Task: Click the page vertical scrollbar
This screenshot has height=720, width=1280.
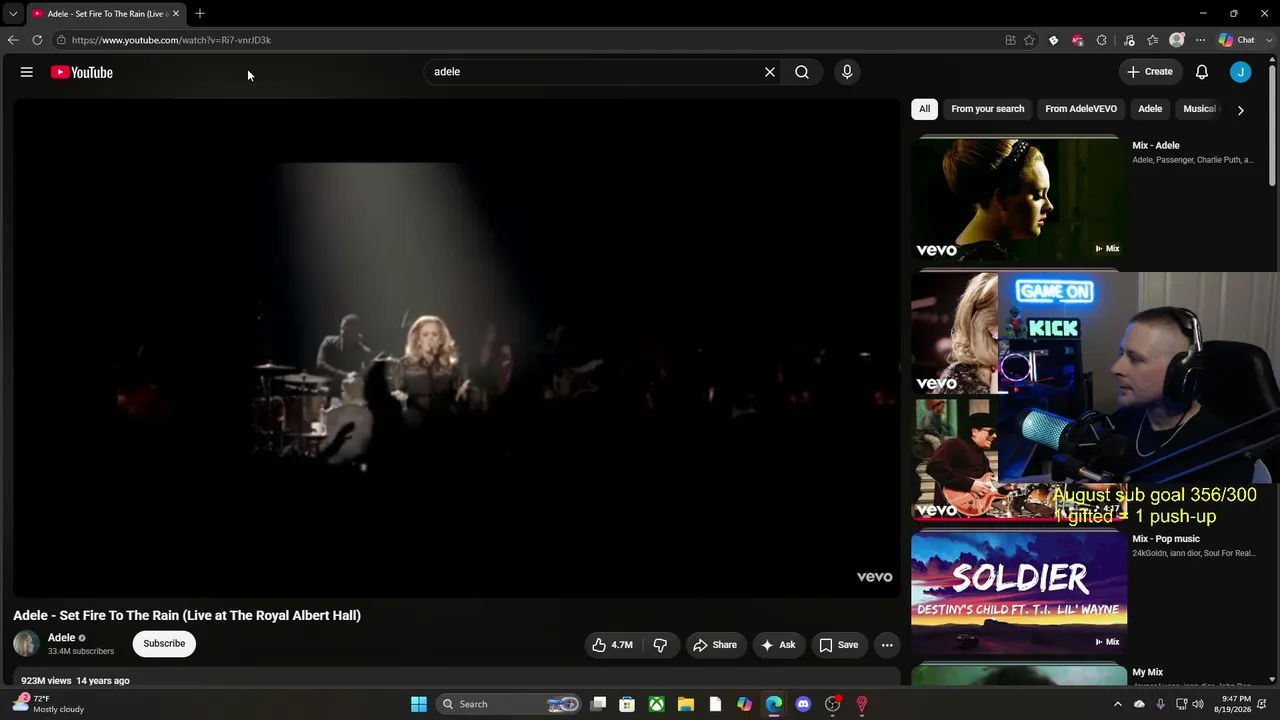Action: click(1272, 125)
